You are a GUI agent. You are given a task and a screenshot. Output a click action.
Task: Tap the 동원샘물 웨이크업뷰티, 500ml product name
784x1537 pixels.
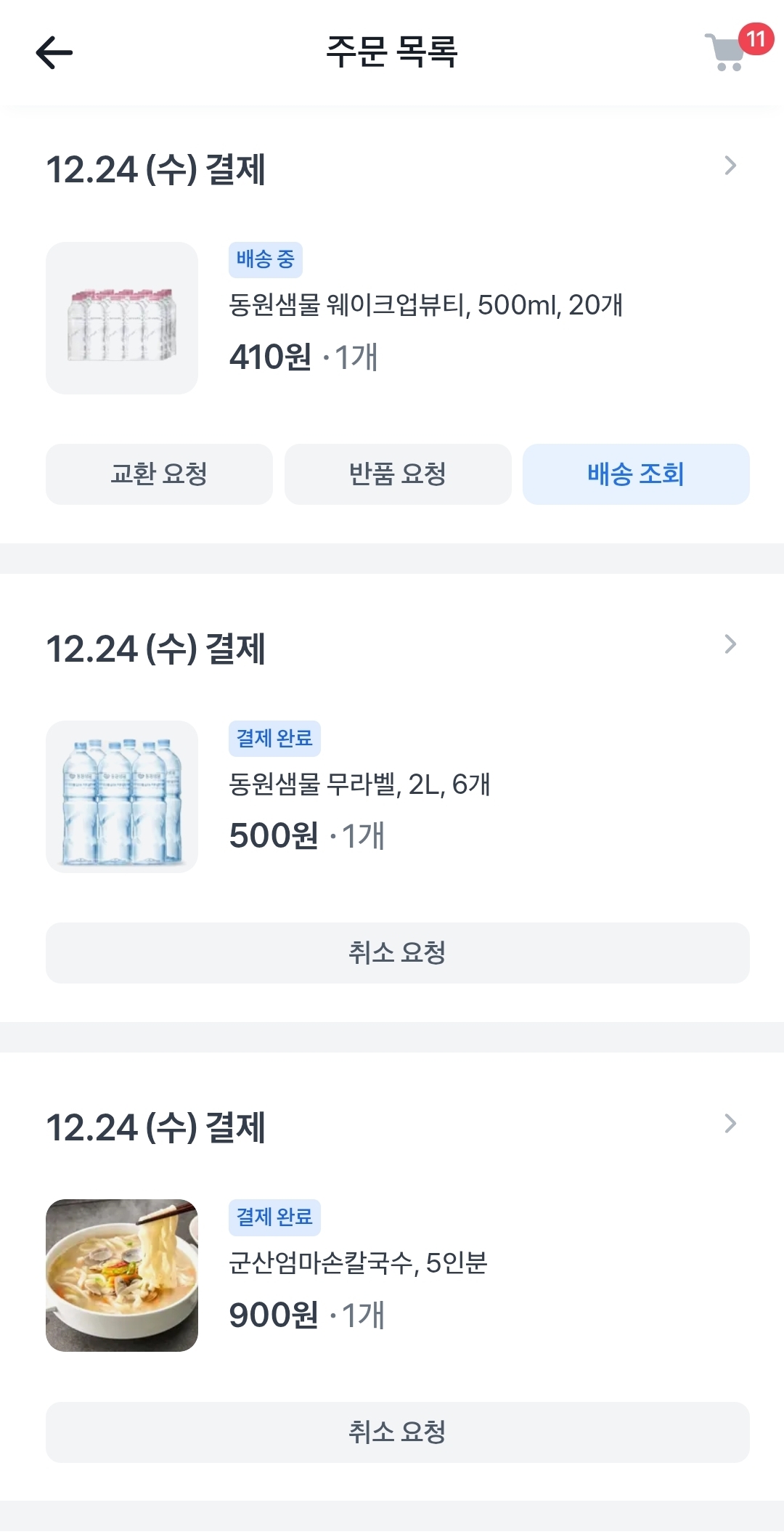425,305
